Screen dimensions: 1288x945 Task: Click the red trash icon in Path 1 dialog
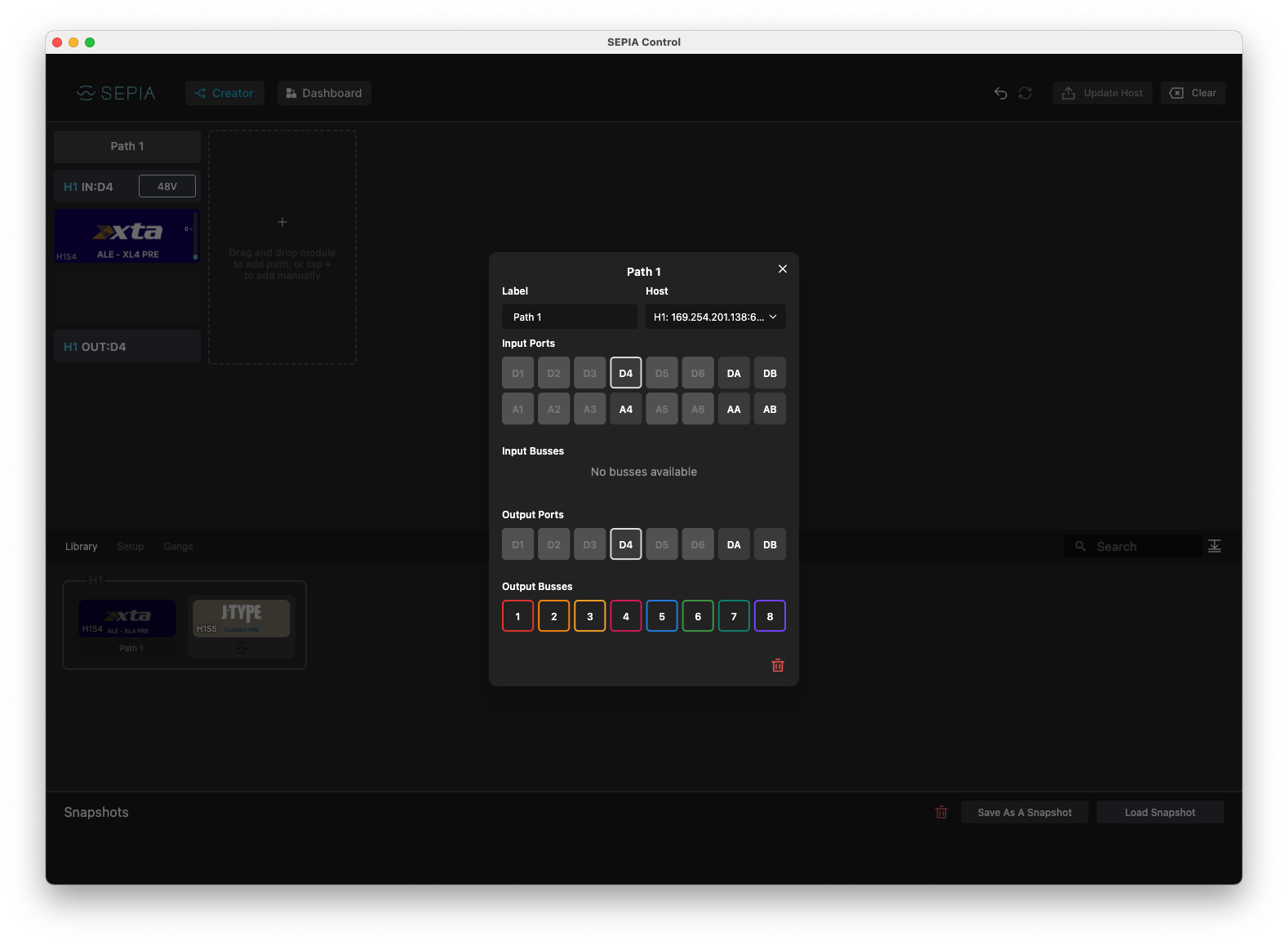pyautogui.click(x=777, y=665)
